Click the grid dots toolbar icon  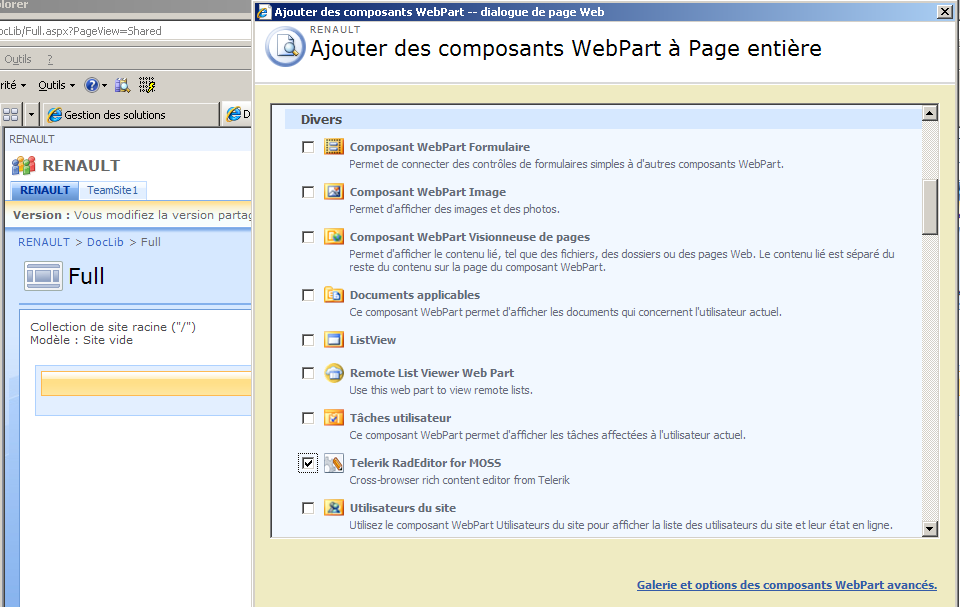tap(147, 85)
